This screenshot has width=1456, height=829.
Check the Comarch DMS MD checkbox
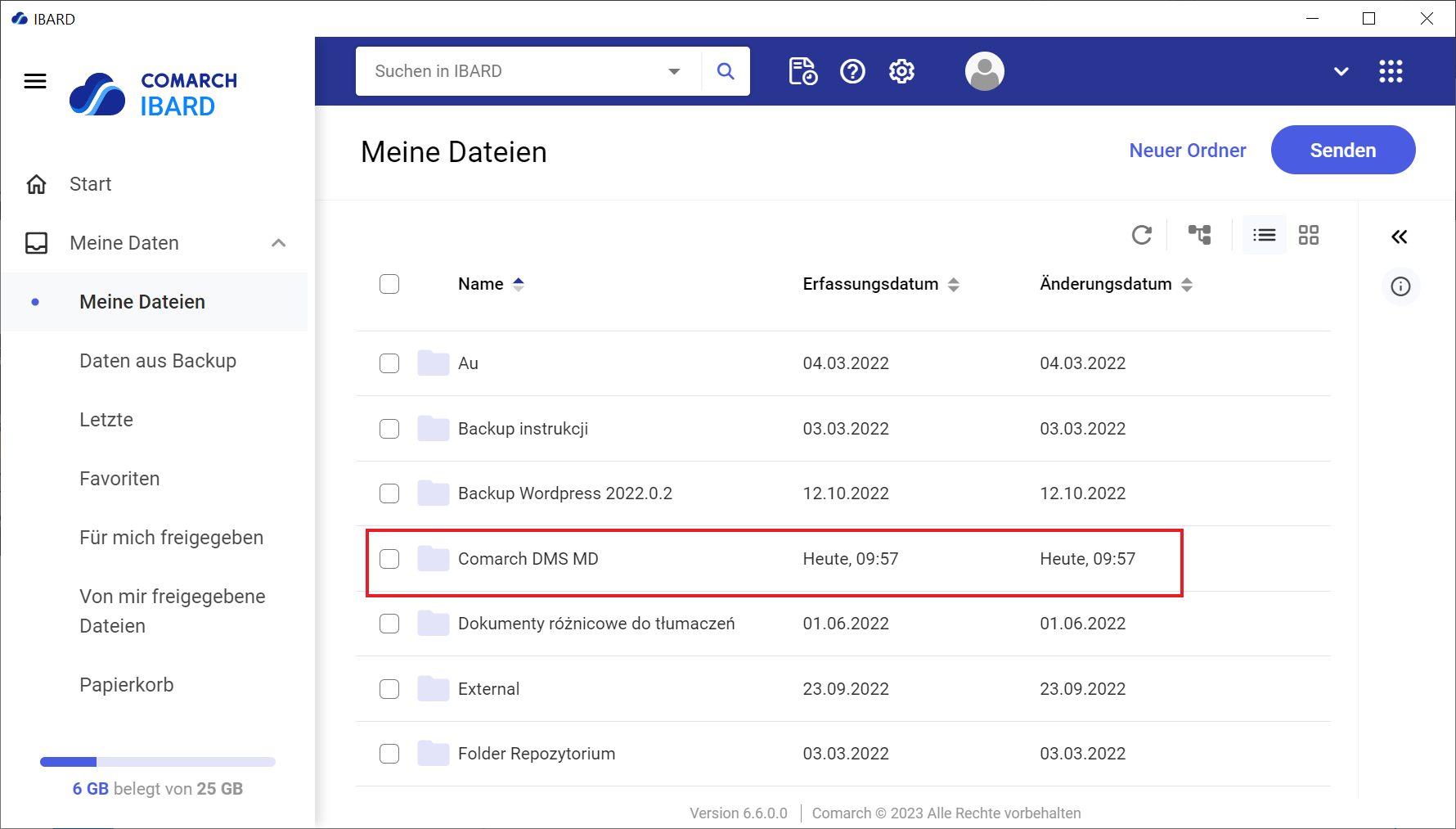tap(389, 559)
